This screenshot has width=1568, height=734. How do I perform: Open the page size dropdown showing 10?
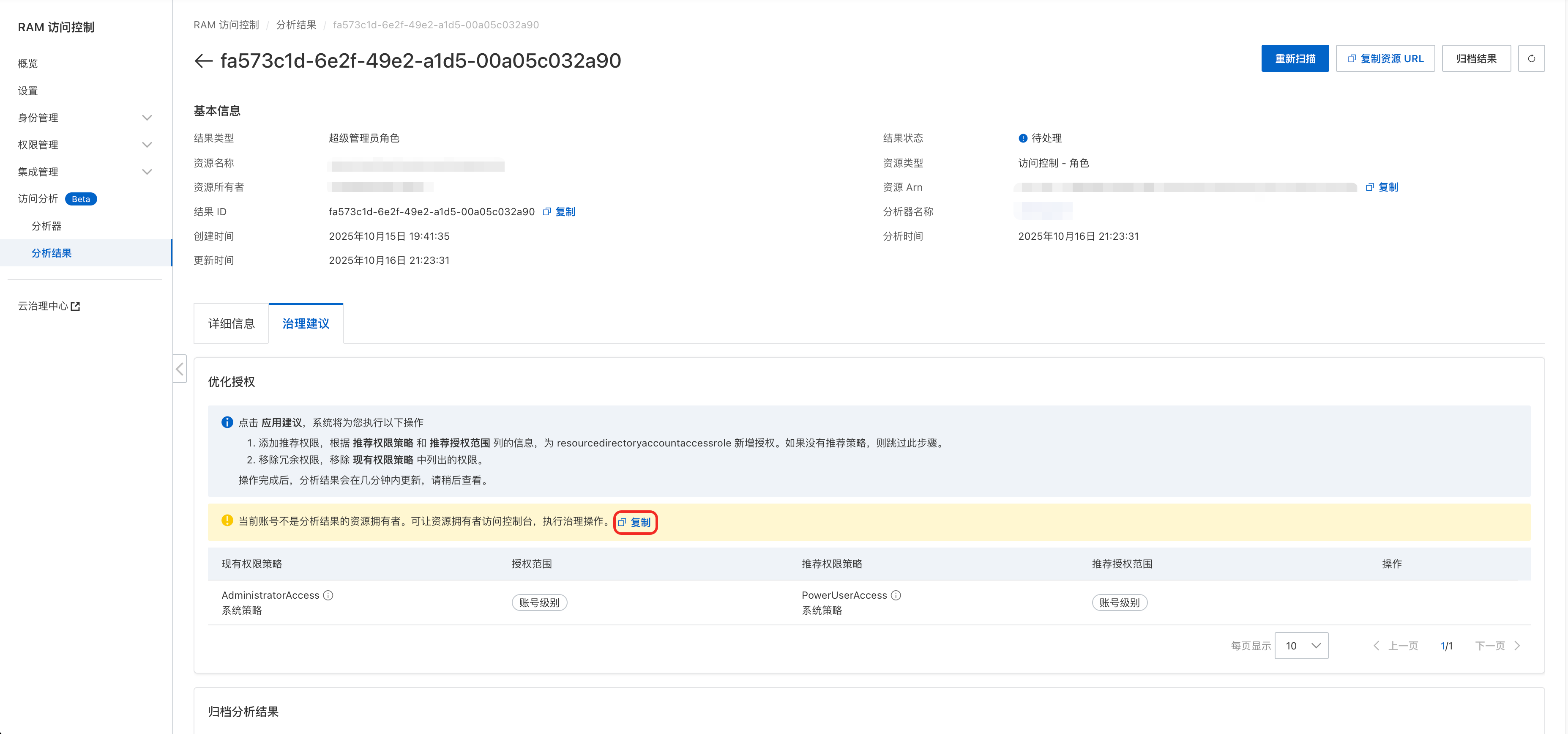pos(1301,646)
